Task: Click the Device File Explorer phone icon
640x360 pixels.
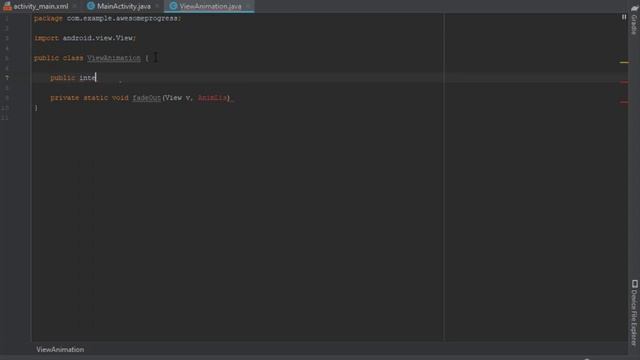Action: (x=634, y=284)
